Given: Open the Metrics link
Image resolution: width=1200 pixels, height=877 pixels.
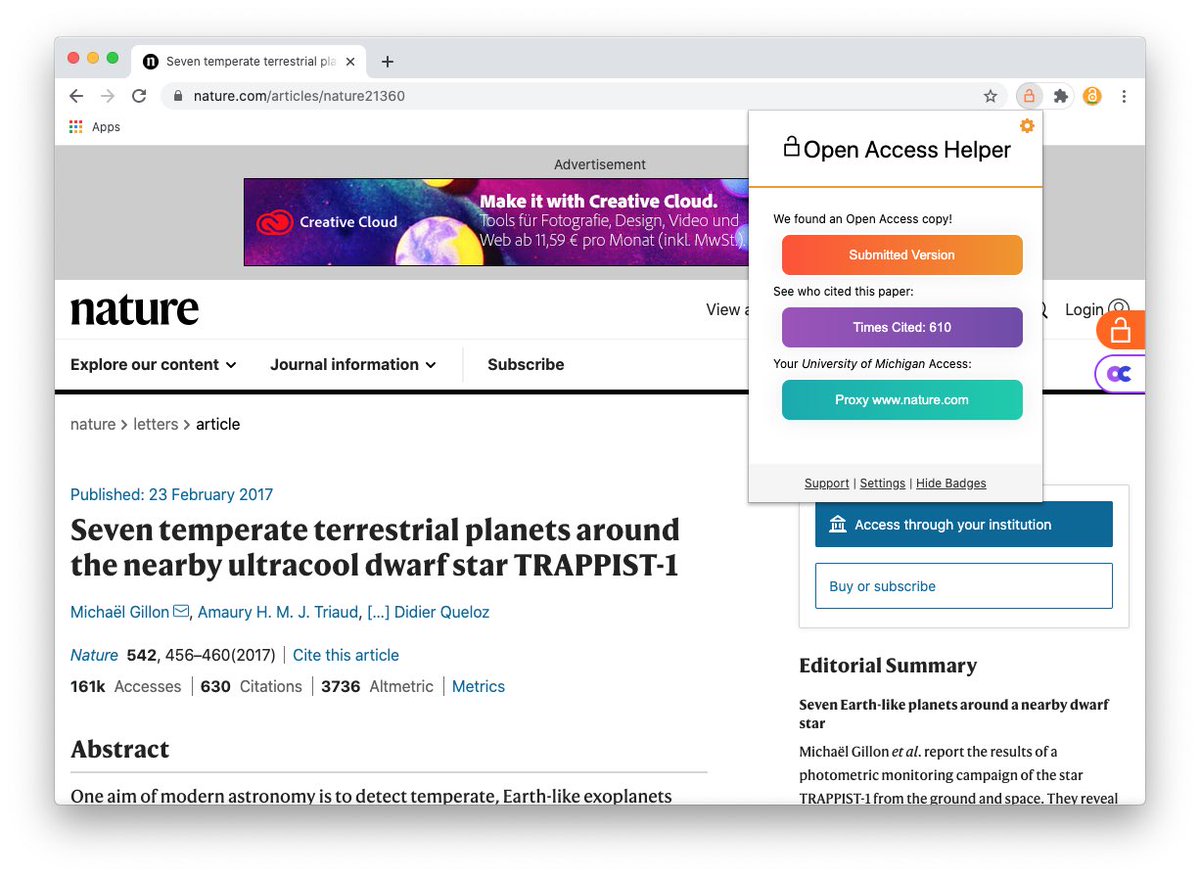Looking at the screenshot, I should point(478,686).
